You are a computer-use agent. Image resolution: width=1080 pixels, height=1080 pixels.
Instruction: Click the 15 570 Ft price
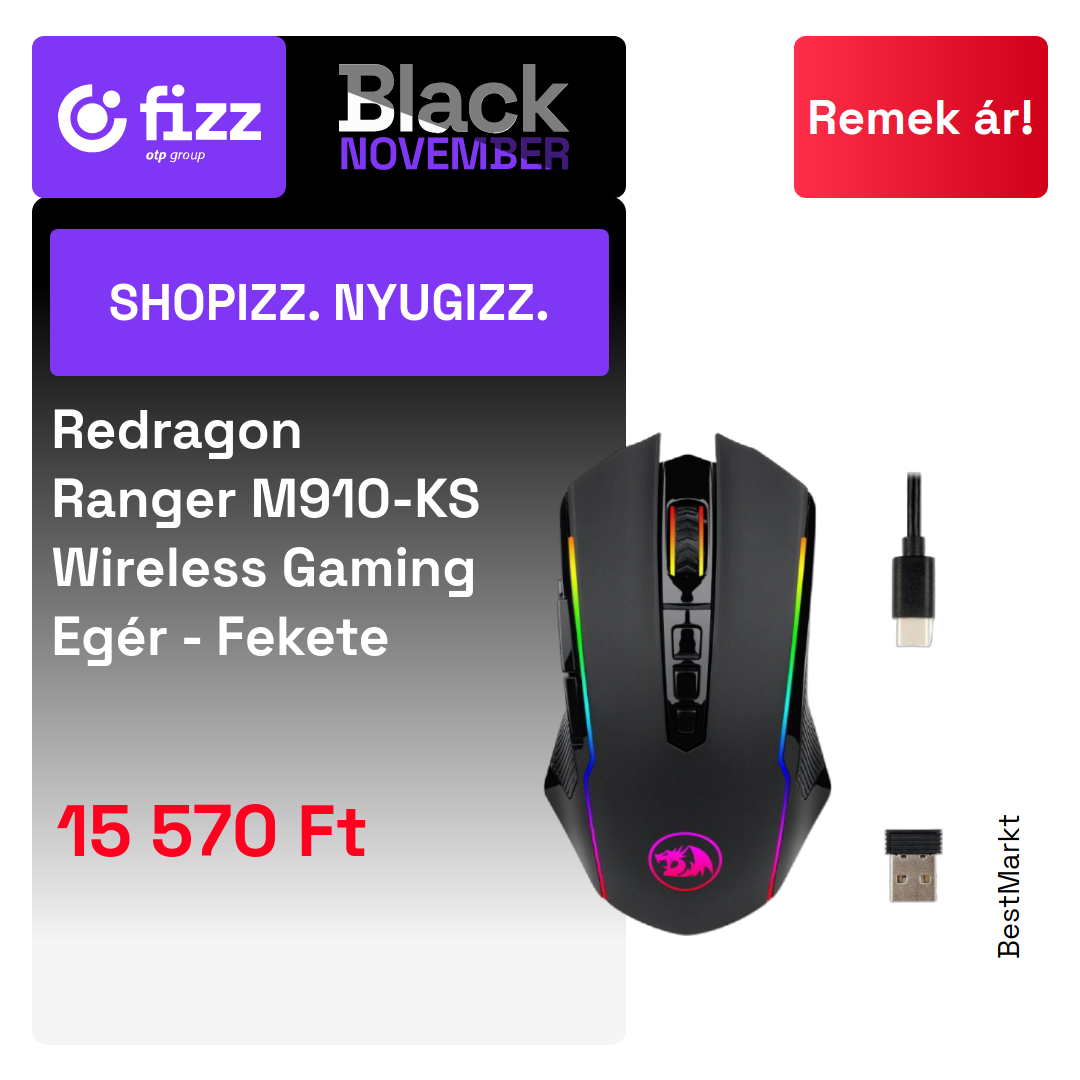[x=211, y=832]
